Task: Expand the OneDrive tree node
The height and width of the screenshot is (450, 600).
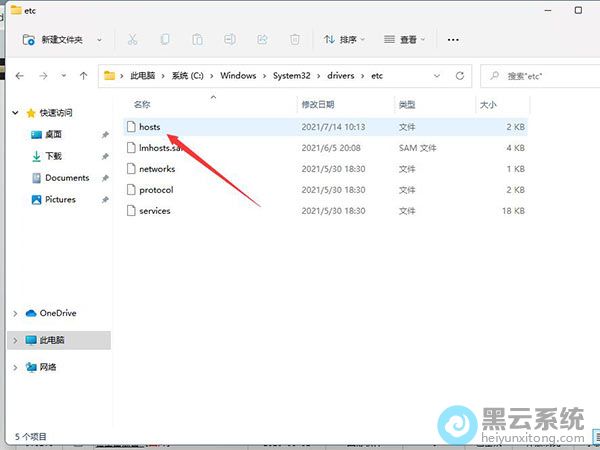Action: pyautogui.click(x=14, y=313)
